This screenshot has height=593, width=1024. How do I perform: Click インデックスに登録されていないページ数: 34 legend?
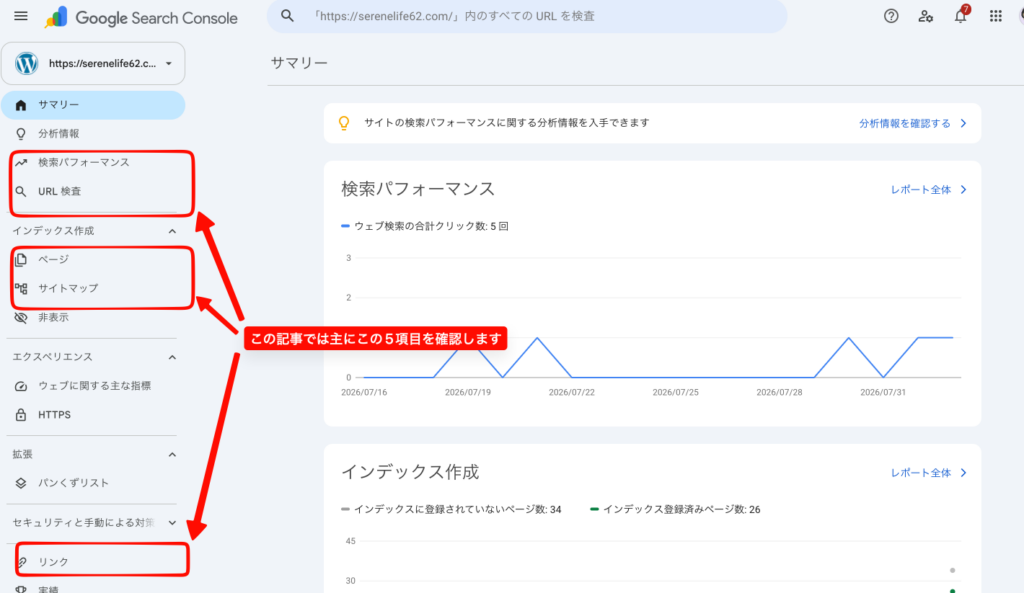(x=451, y=509)
